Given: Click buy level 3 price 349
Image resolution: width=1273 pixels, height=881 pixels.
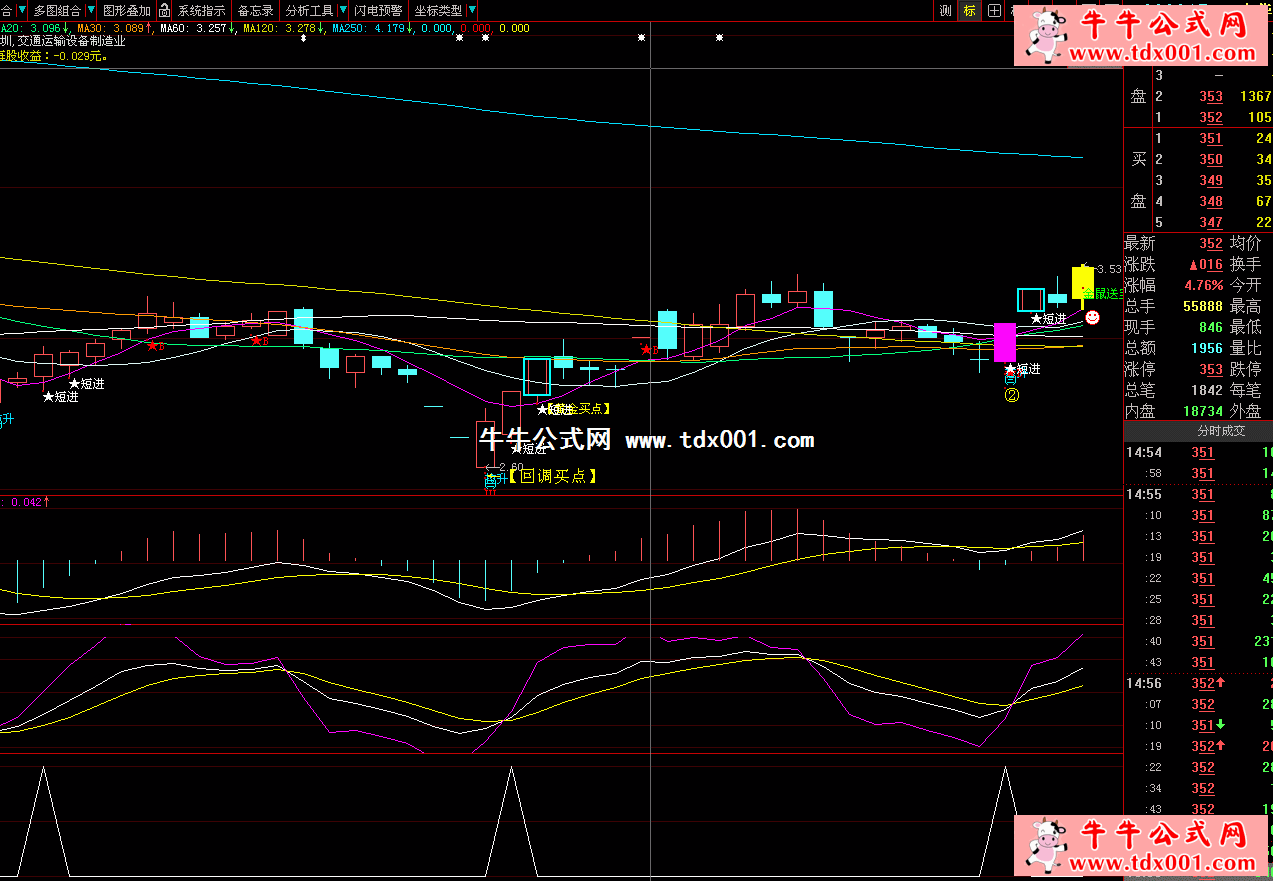Looking at the screenshot, I should point(1211,181).
